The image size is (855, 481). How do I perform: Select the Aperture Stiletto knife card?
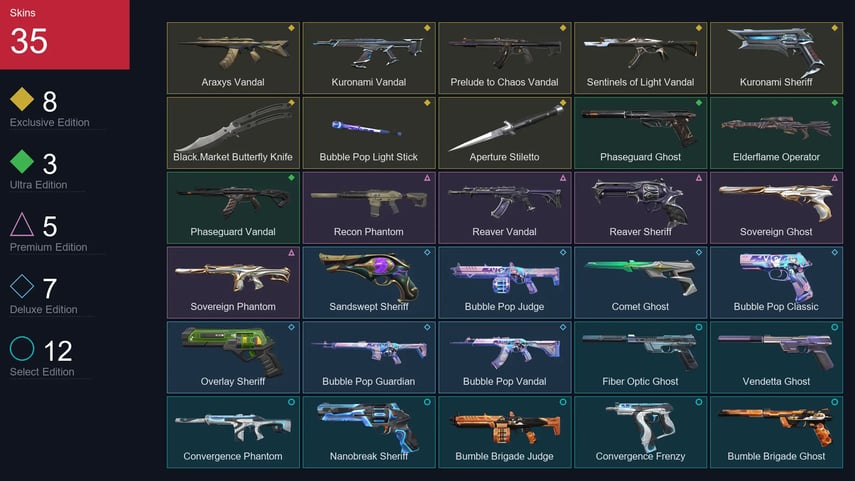pyautogui.click(x=504, y=133)
